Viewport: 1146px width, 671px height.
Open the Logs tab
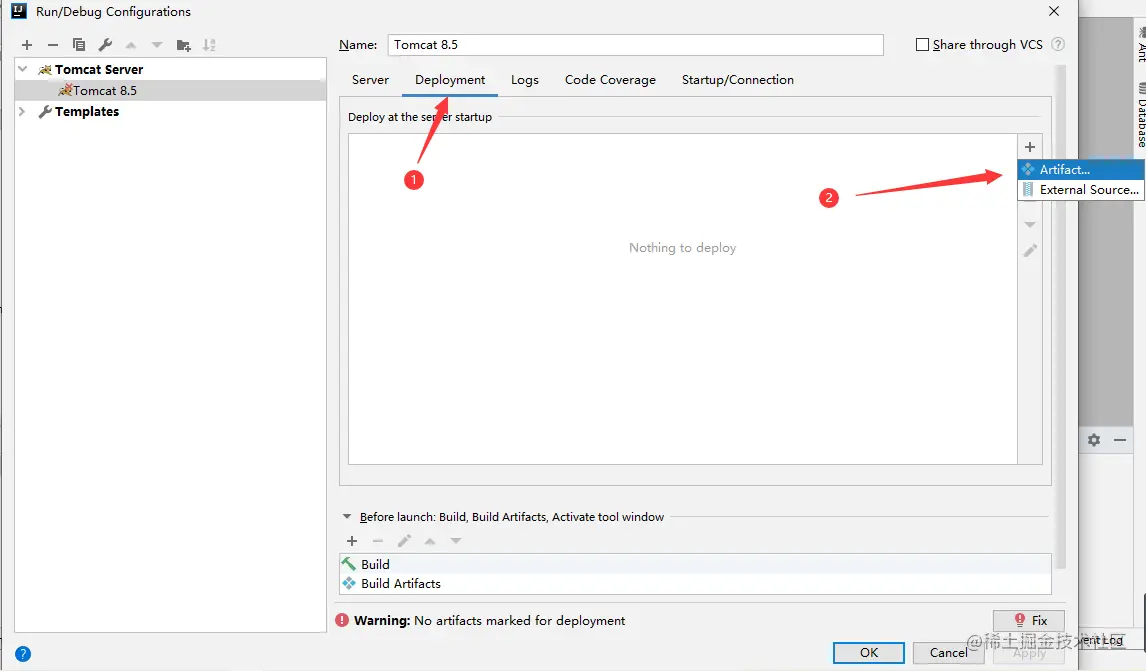click(x=525, y=80)
